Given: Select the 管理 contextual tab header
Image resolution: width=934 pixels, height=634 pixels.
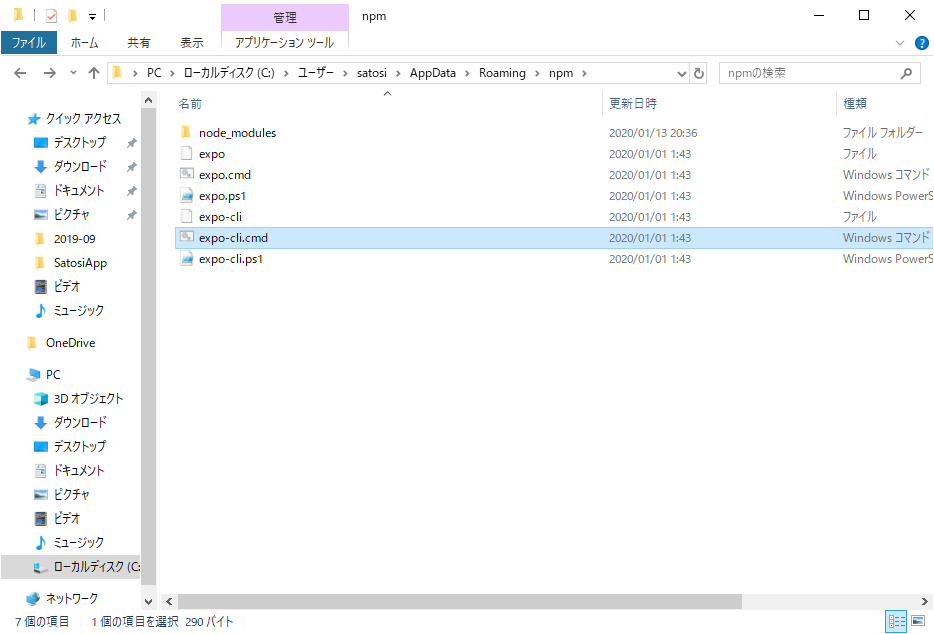Looking at the screenshot, I should pyautogui.click(x=285, y=17).
